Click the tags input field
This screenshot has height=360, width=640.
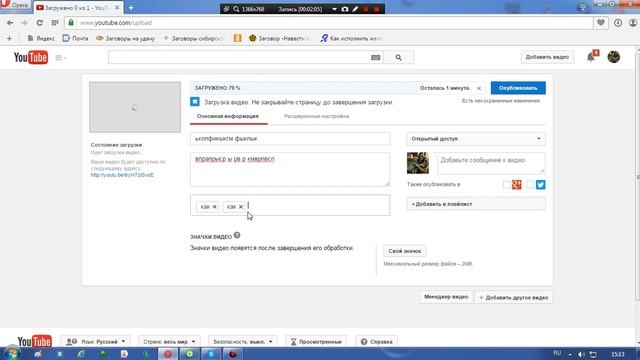(290, 205)
